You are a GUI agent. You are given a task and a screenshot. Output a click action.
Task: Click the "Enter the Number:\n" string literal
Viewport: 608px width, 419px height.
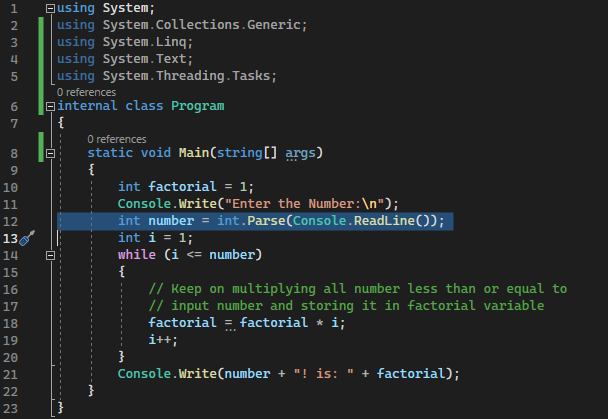click(x=304, y=204)
